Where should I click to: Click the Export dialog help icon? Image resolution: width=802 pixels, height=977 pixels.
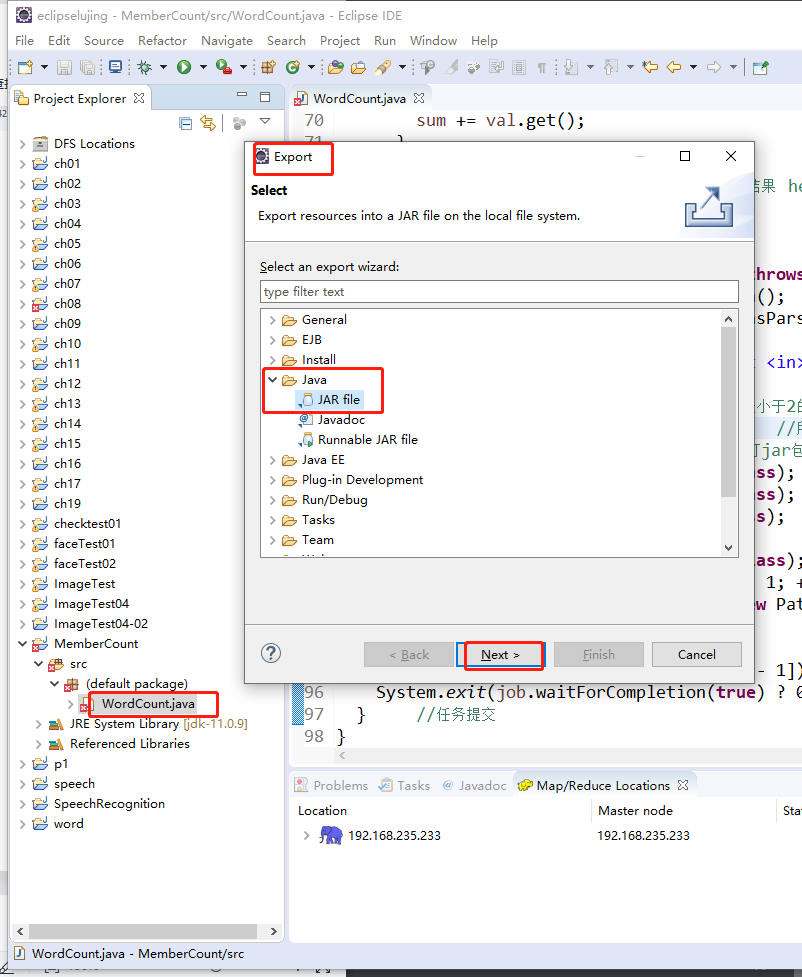(x=271, y=653)
